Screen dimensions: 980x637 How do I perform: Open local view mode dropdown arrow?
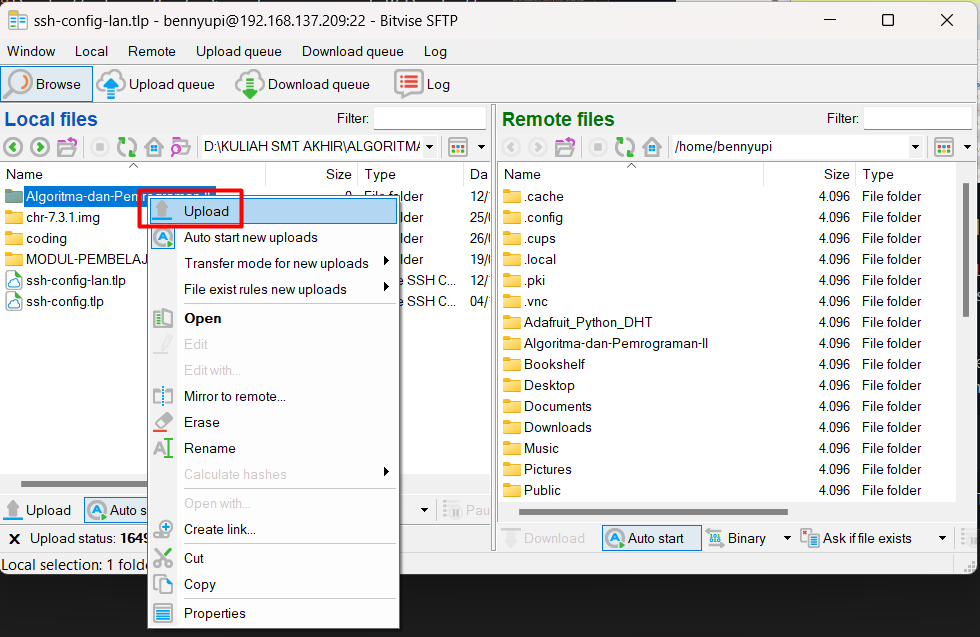tap(481, 148)
